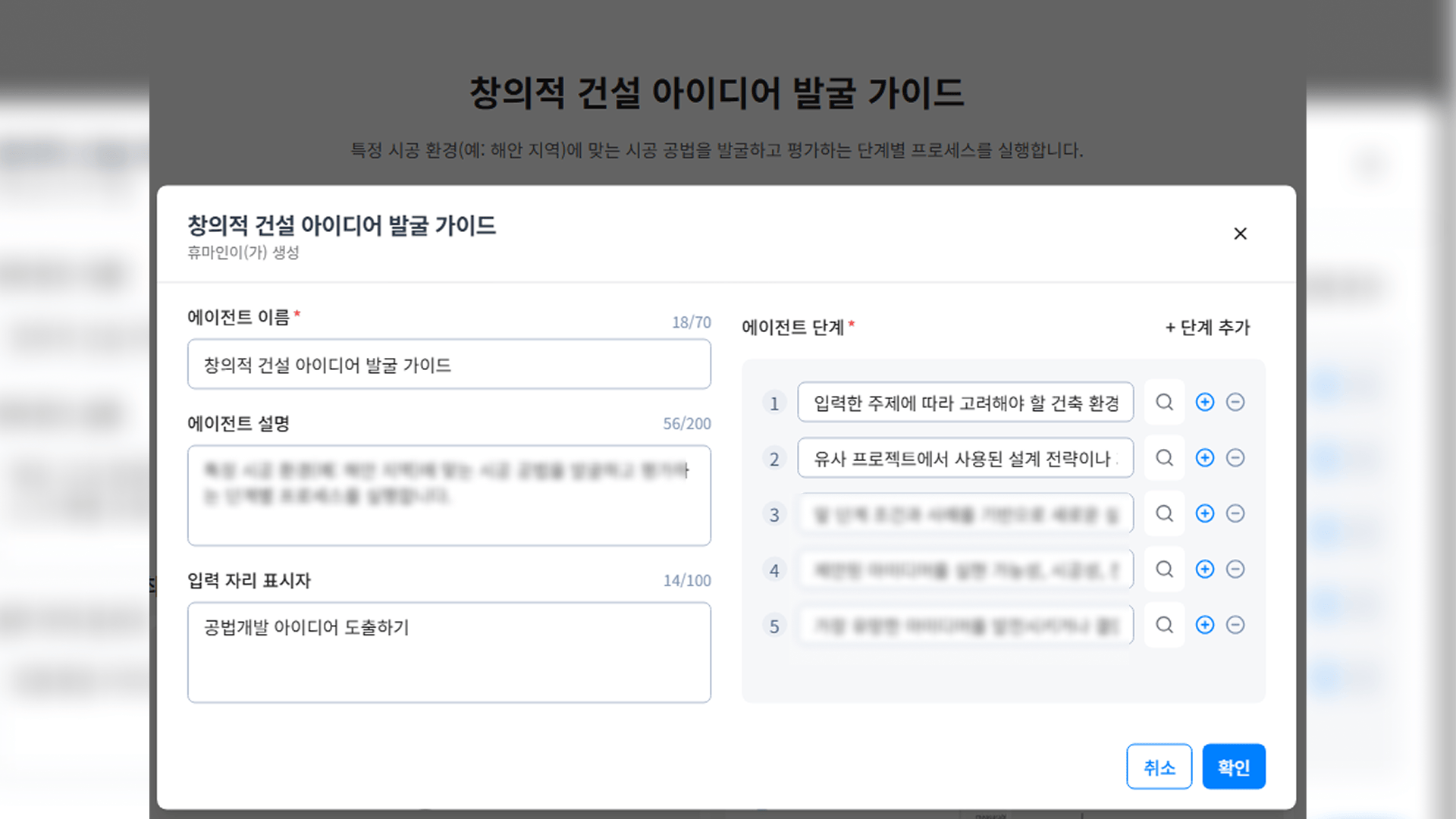Screen dimensions: 1456x819
Task: Open the magnifier icon for step 1
Action: tap(1164, 403)
